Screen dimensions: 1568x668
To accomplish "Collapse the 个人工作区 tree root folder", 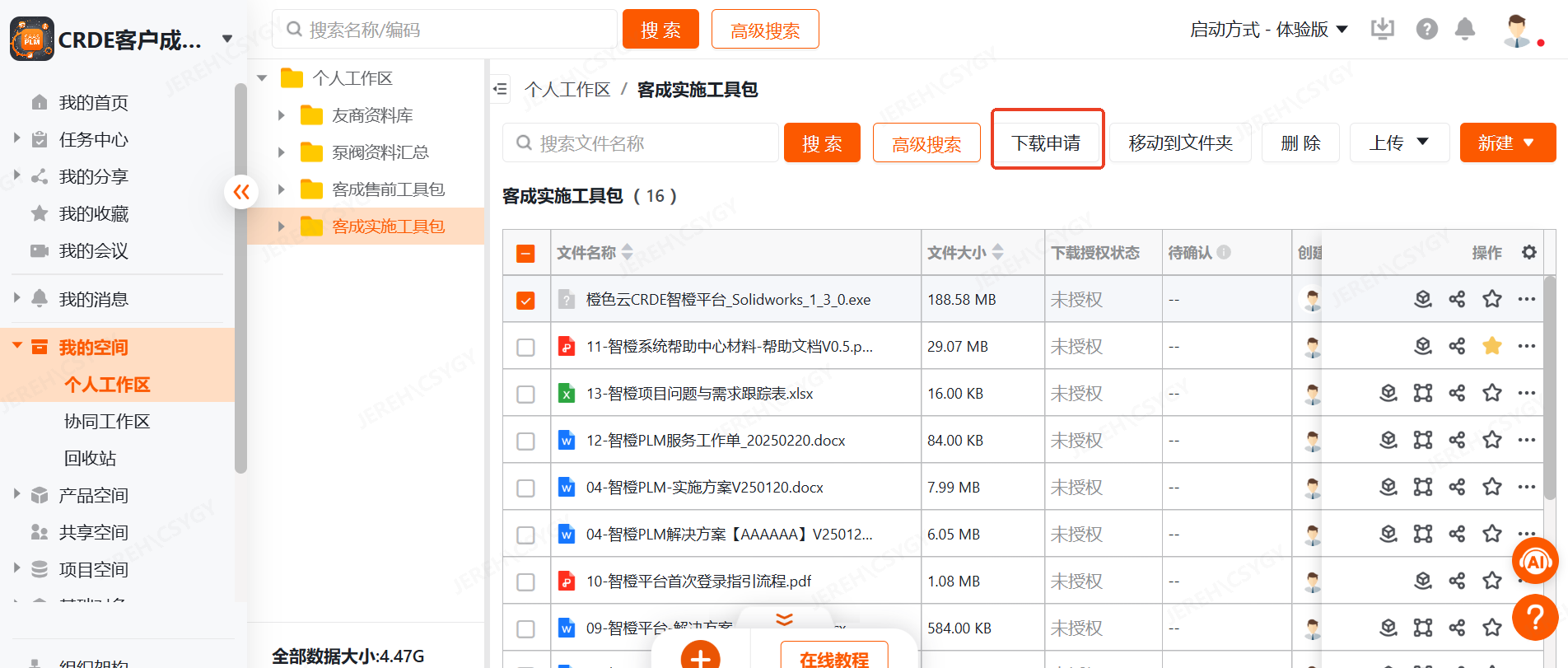I will [263, 78].
